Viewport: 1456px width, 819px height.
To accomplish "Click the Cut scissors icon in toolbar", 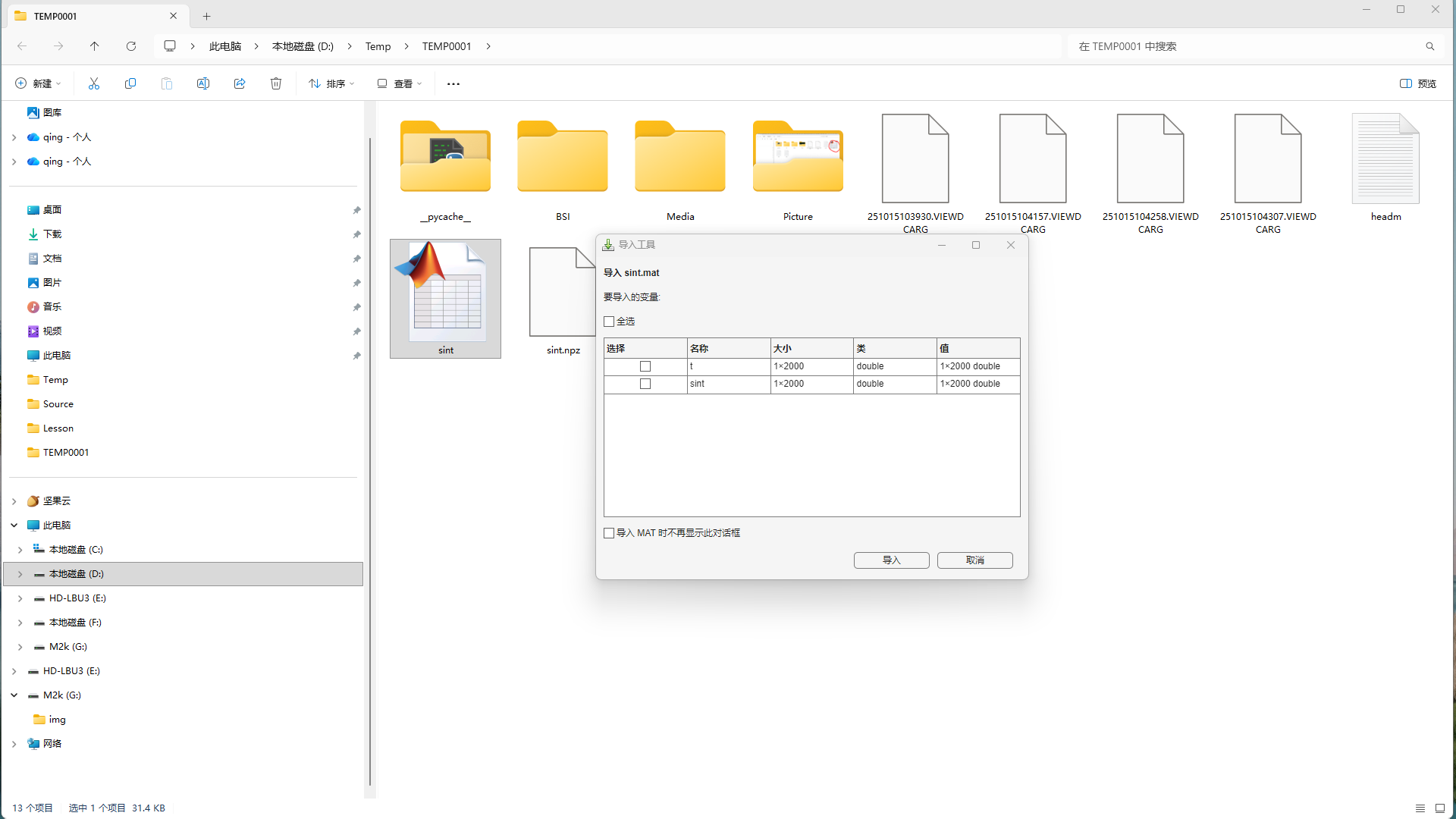I will [94, 83].
